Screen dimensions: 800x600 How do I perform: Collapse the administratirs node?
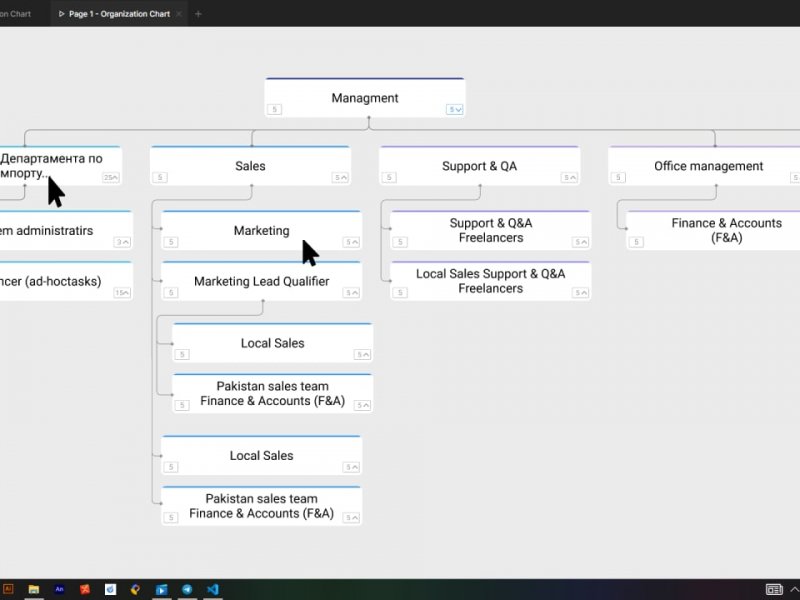(122, 242)
